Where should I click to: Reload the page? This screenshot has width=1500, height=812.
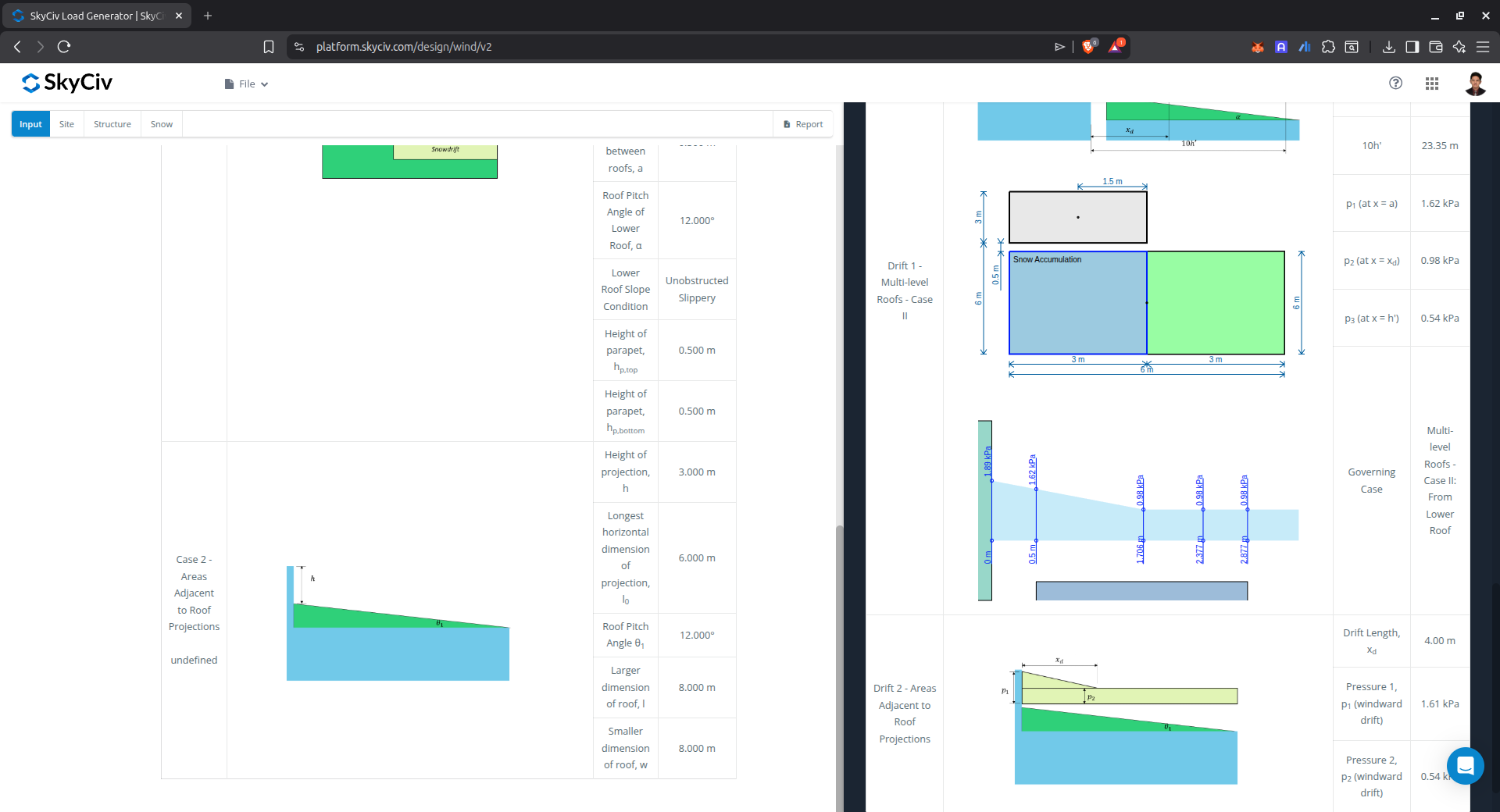pos(64,47)
